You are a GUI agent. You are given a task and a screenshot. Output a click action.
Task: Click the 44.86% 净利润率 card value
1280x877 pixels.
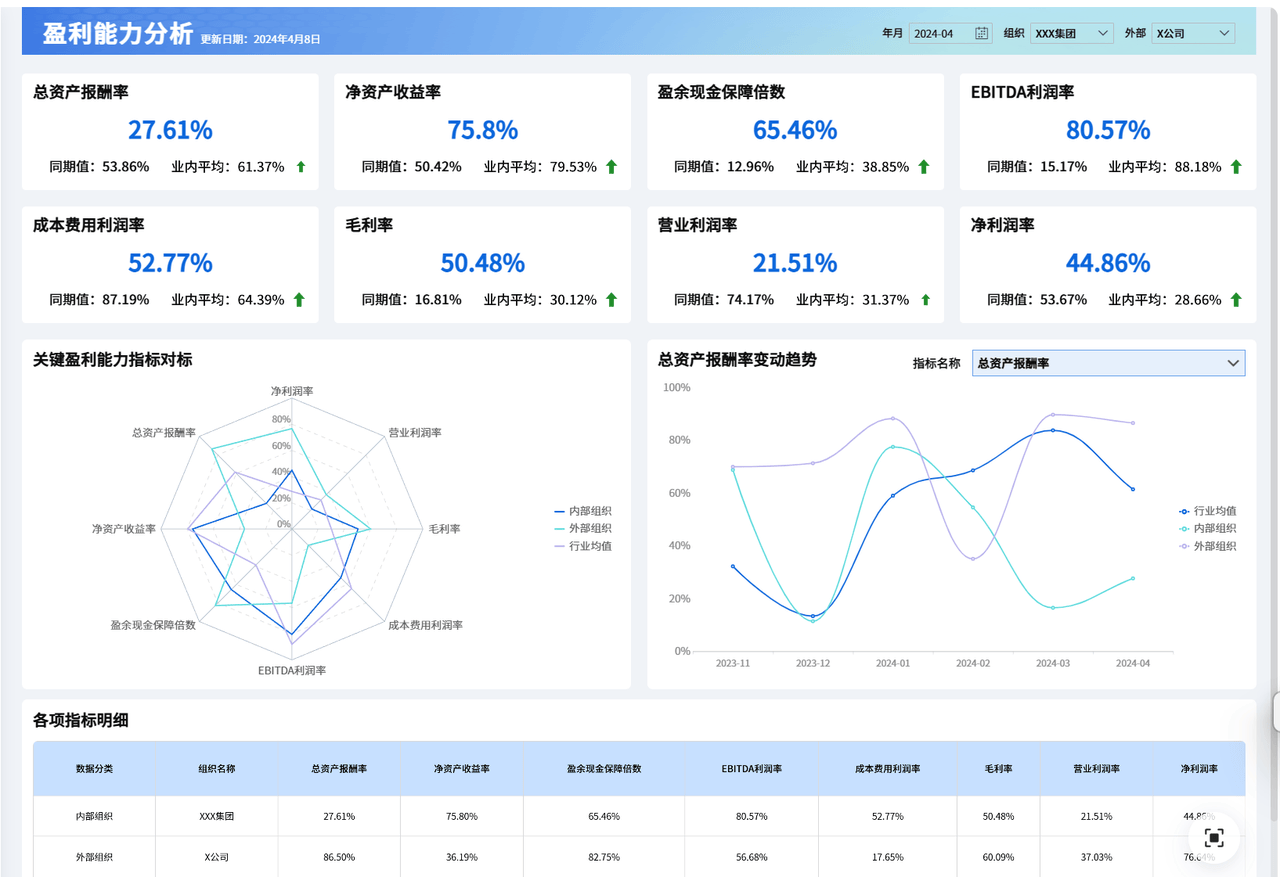tap(1108, 263)
